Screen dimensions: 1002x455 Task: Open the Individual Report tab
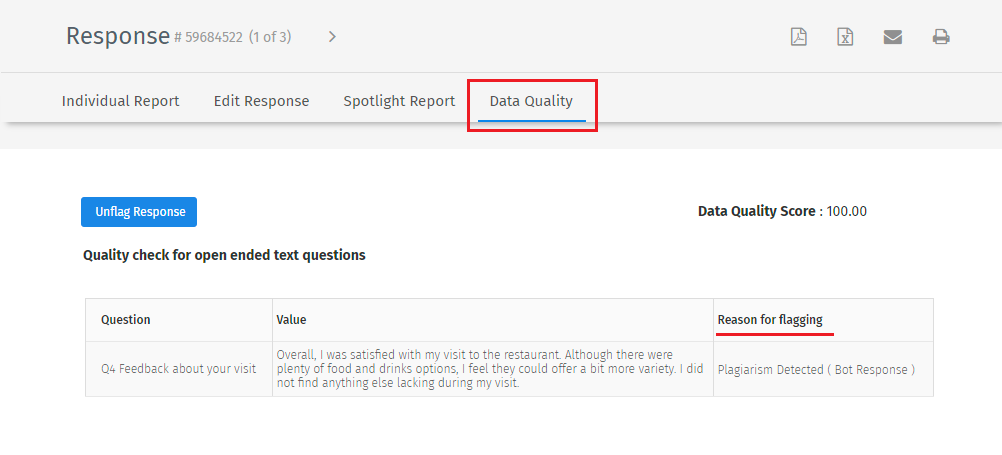(x=121, y=101)
